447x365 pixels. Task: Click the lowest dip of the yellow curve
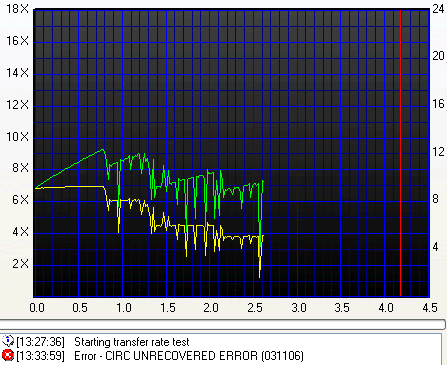[x=260, y=276]
